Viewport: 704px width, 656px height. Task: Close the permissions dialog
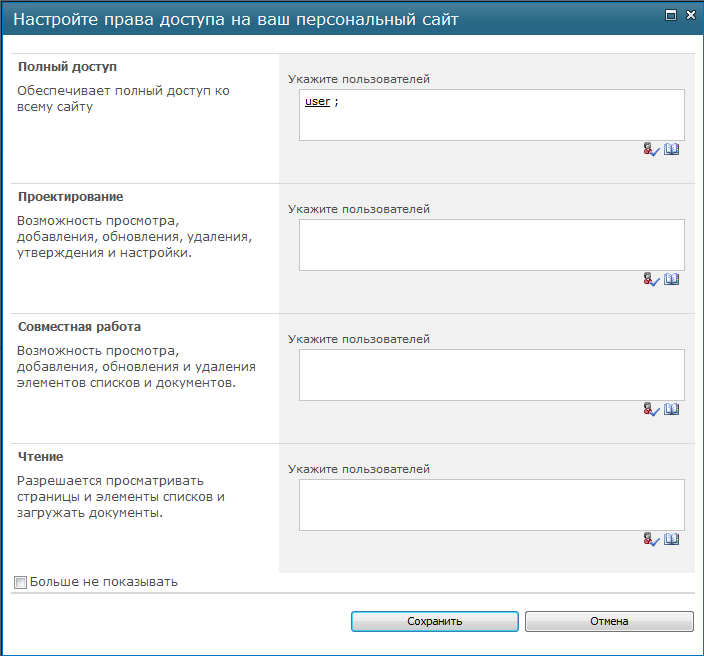pyautogui.click(x=691, y=15)
